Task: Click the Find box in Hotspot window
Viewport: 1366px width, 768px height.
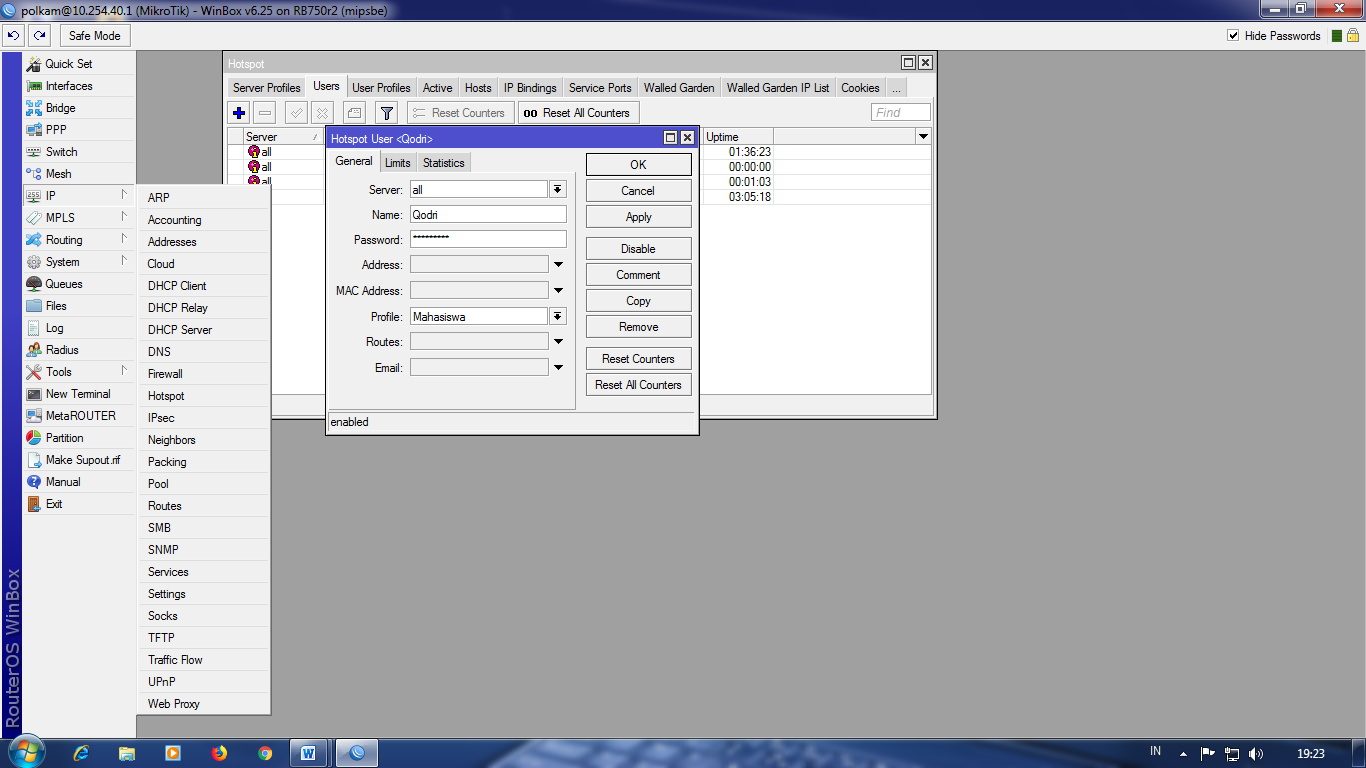Action: (901, 113)
